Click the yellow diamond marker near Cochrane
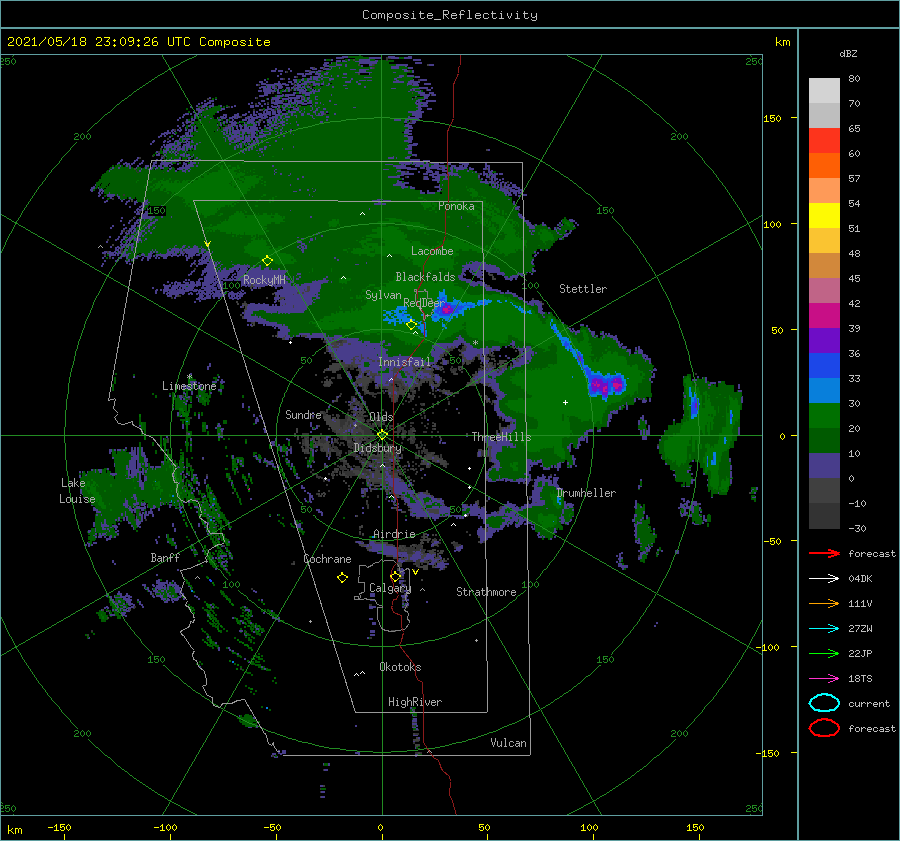The height and width of the screenshot is (841, 900). [x=342, y=578]
